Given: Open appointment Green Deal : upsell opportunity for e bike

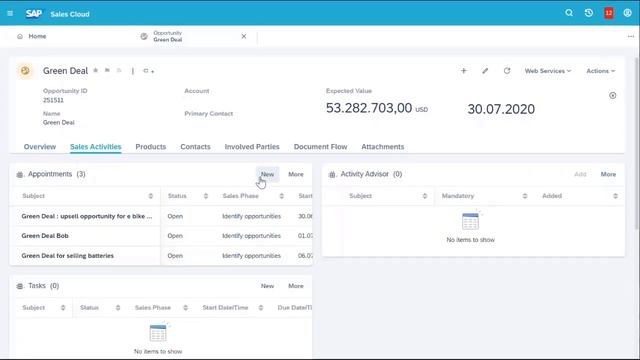Looking at the screenshot, I should tap(87, 216).
